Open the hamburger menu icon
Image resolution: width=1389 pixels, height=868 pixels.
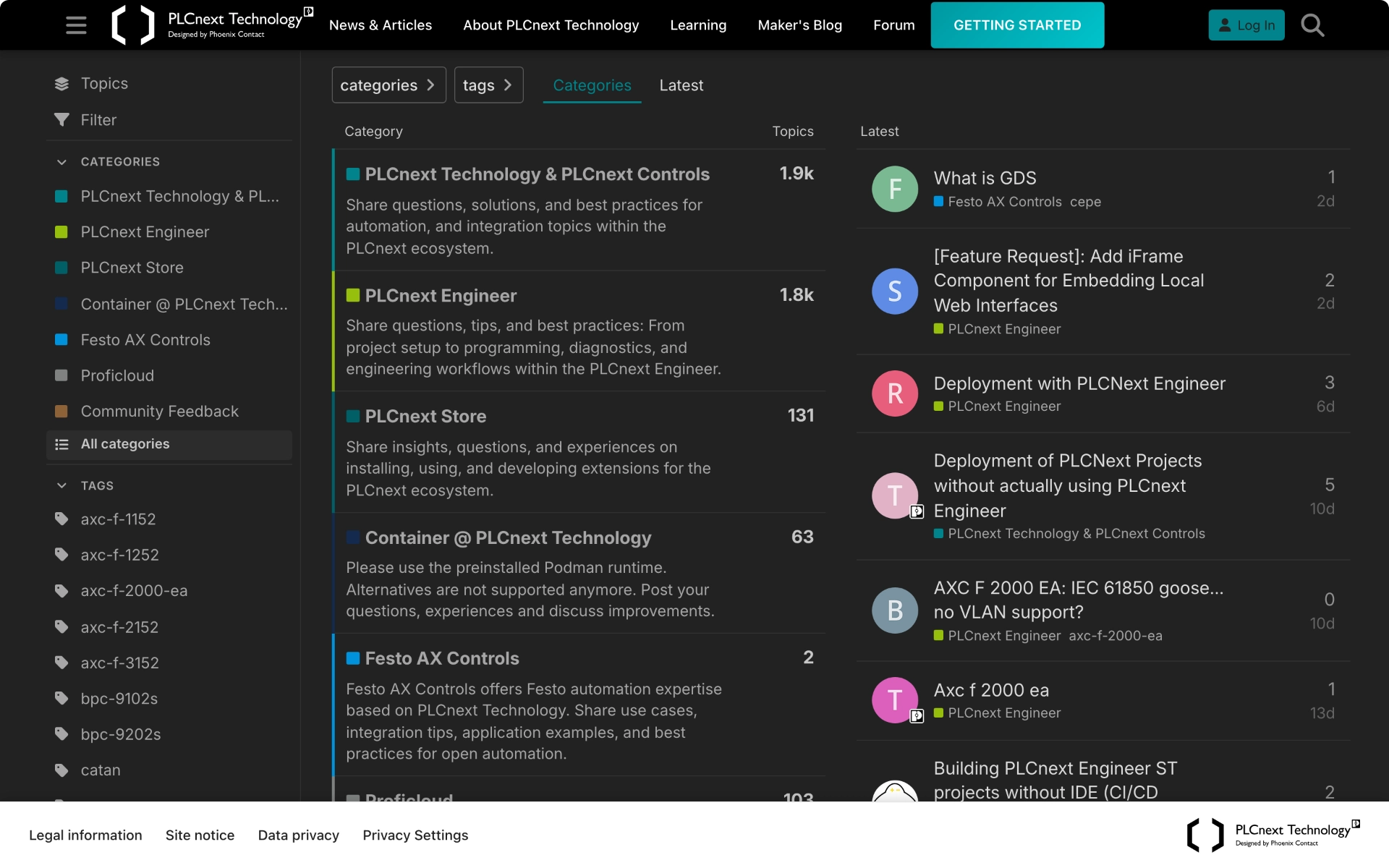[76, 25]
